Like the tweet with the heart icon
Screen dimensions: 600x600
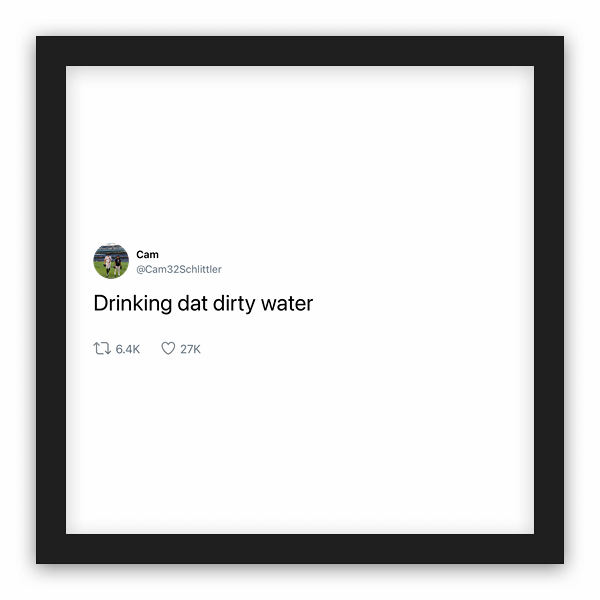click(x=168, y=348)
